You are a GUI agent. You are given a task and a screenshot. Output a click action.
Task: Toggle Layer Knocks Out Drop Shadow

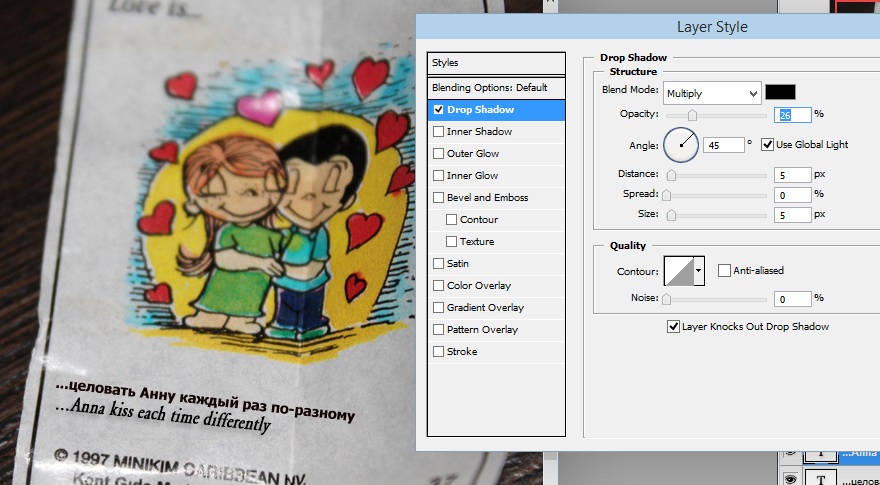tap(673, 326)
